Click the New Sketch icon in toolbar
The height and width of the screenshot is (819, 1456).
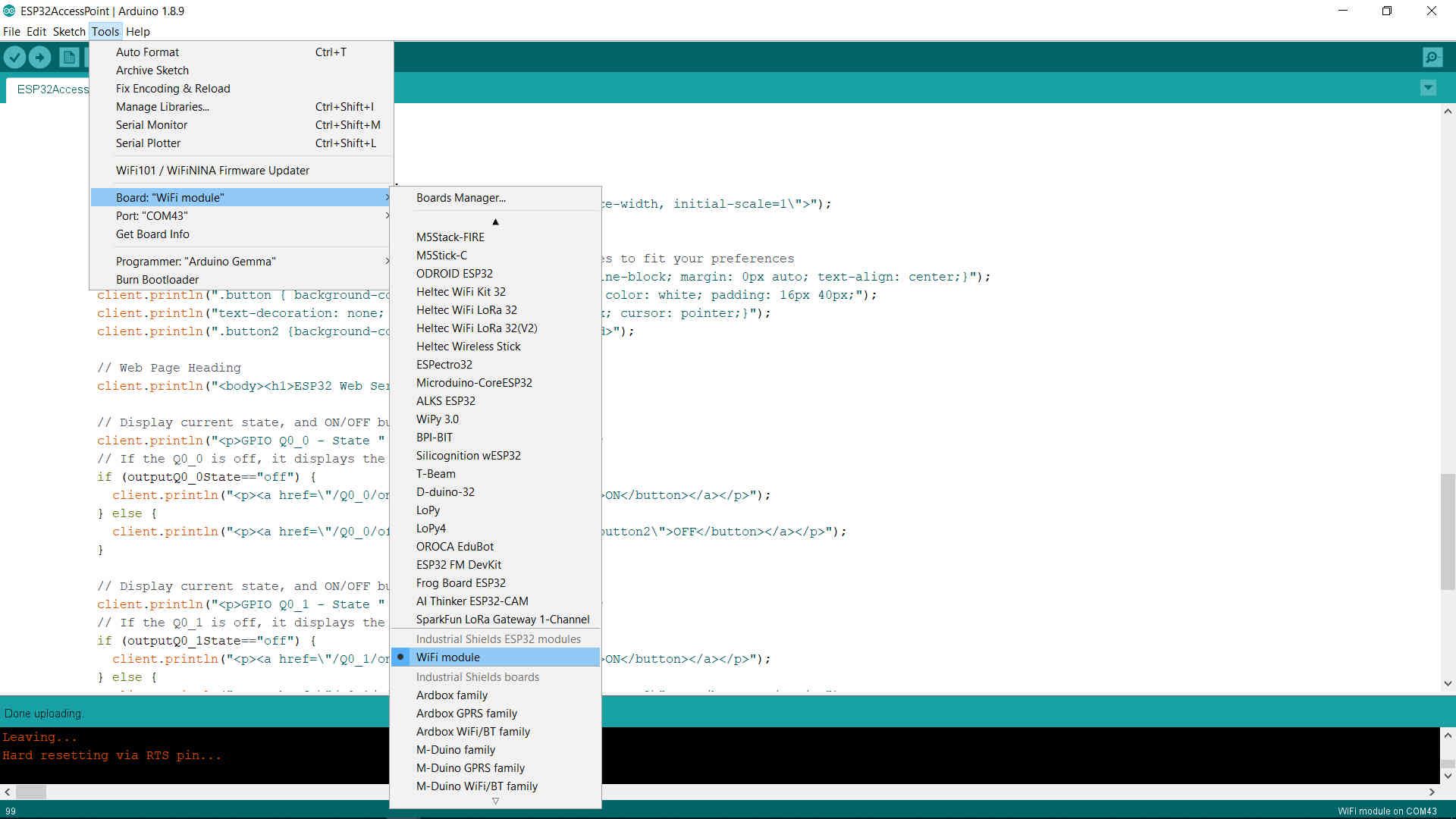(69, 56)
